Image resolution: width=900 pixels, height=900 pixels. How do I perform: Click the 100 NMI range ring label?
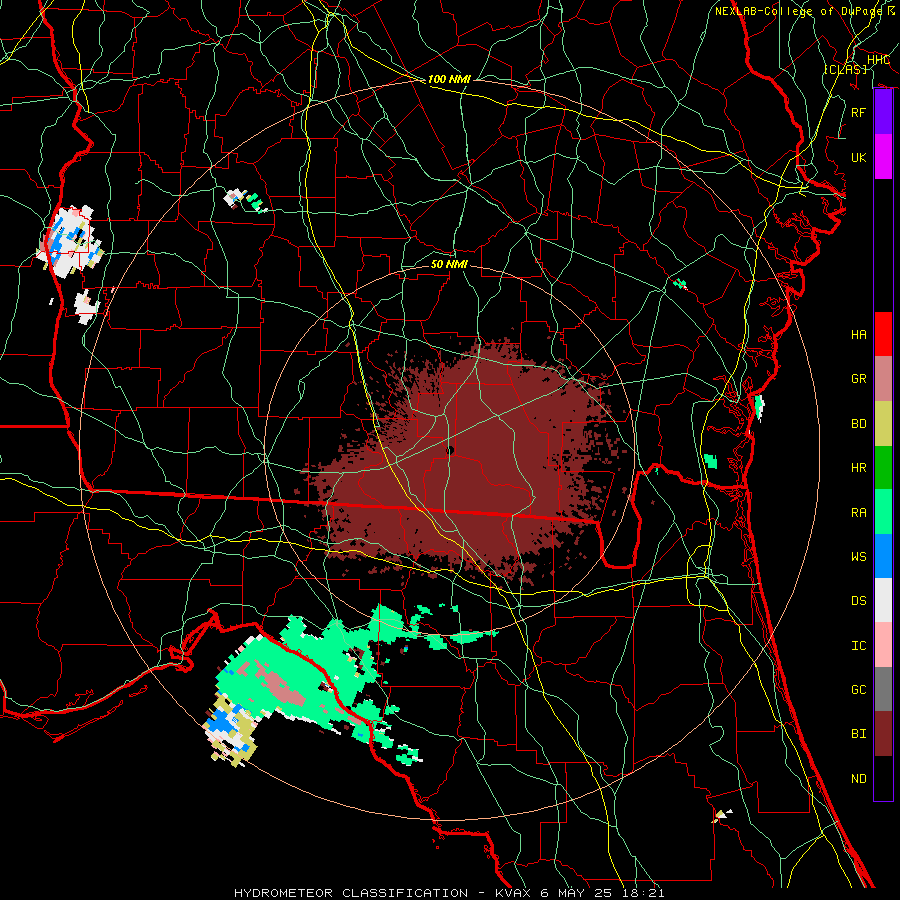(449, 79)
